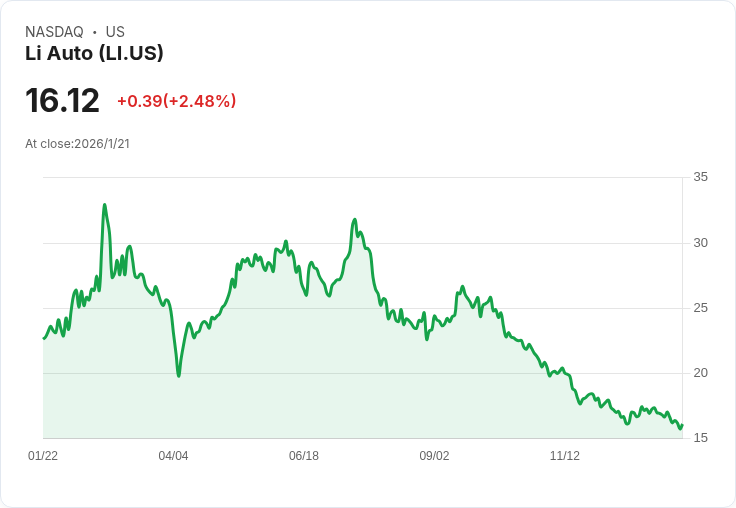Click the left start of the price line
The height and width of the screenshot is (508, 736).
coord(44,338)
